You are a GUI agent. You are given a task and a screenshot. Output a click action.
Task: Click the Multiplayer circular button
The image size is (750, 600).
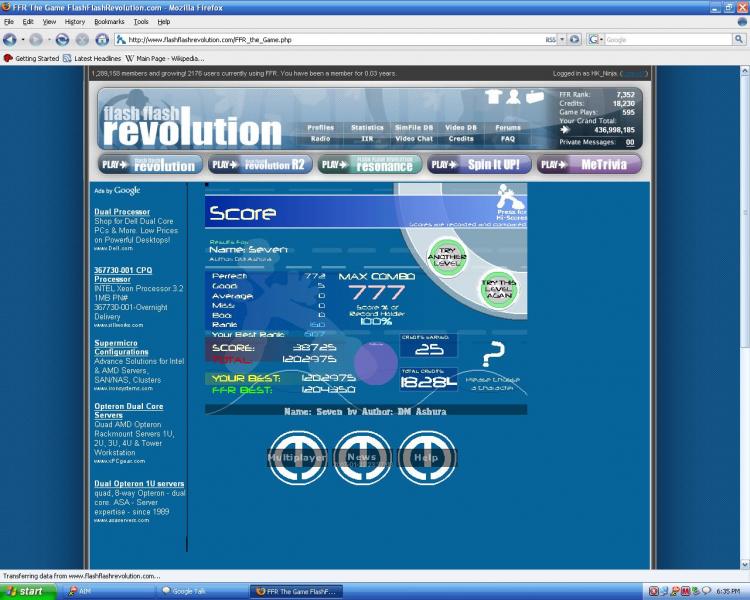pos(297,457)
